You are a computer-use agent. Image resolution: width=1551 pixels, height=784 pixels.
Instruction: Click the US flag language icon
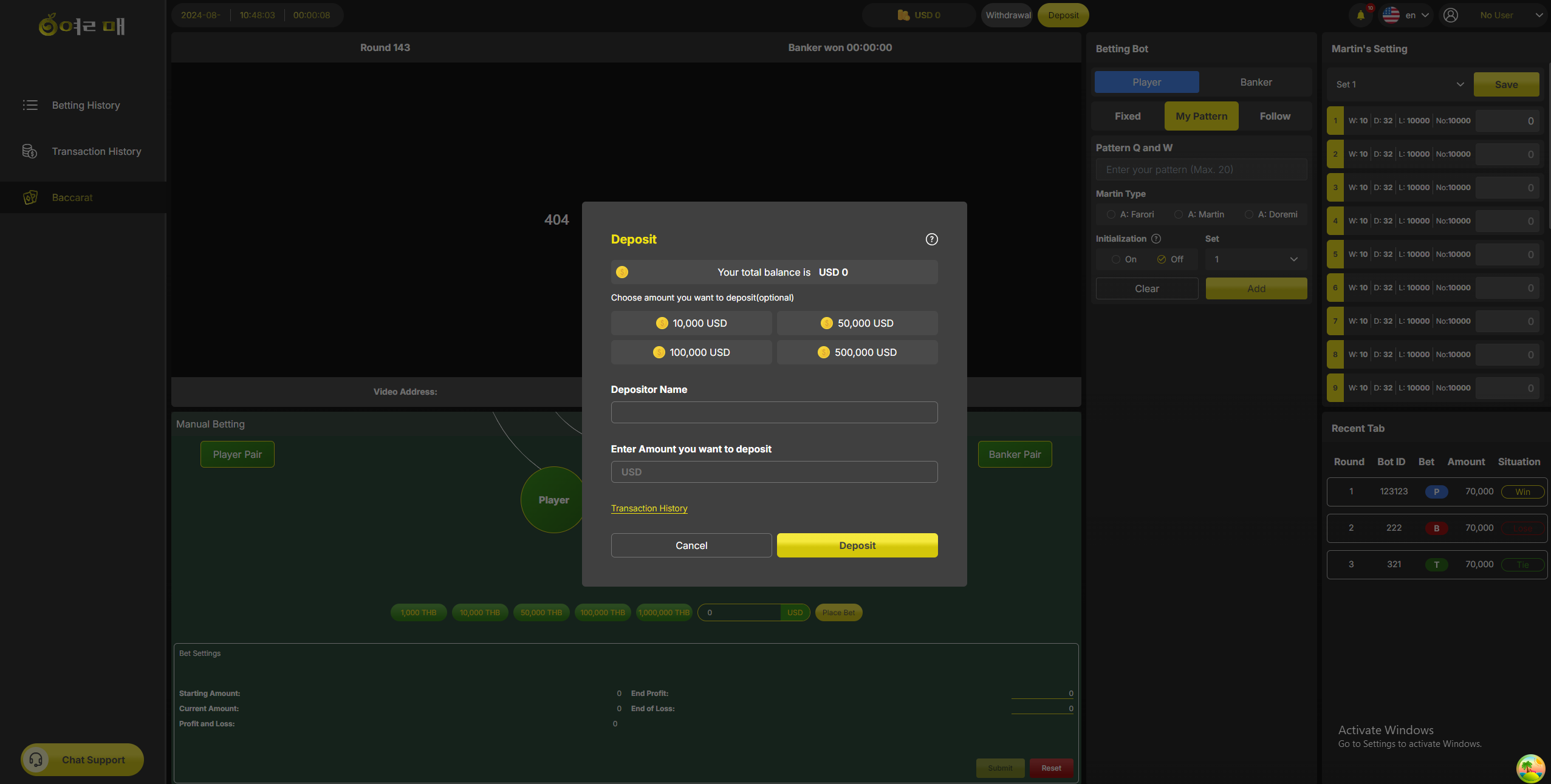point(1391,15)
